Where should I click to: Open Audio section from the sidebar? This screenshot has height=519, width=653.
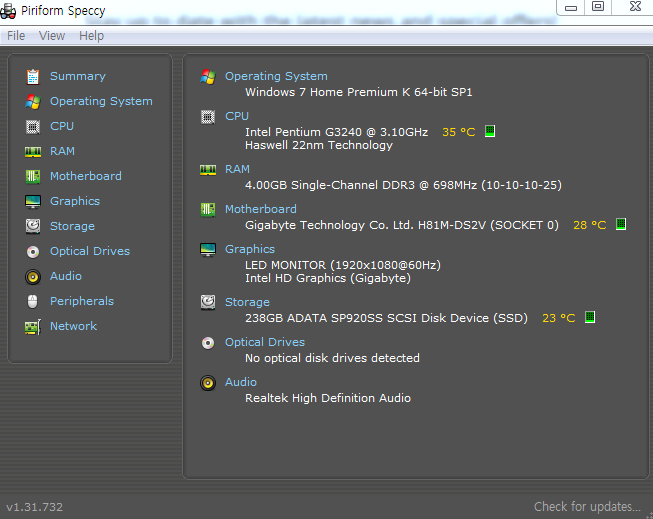pos(66,276)
